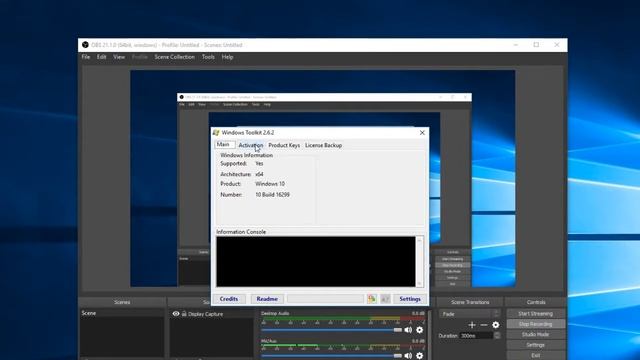Click Stop Recording in OBS Controls
The width and height of the screenshot is (640, 360).
(536, 324)
